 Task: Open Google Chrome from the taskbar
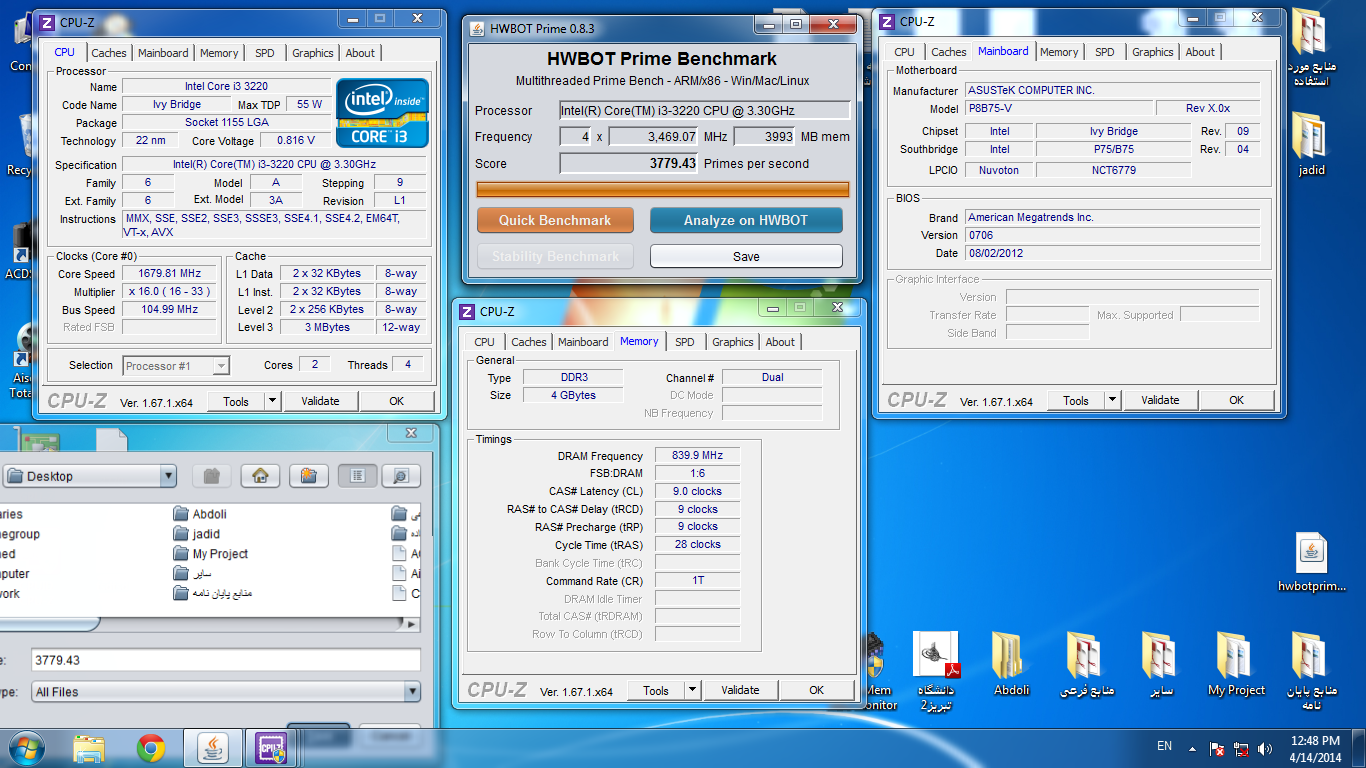tap(151, 748)
